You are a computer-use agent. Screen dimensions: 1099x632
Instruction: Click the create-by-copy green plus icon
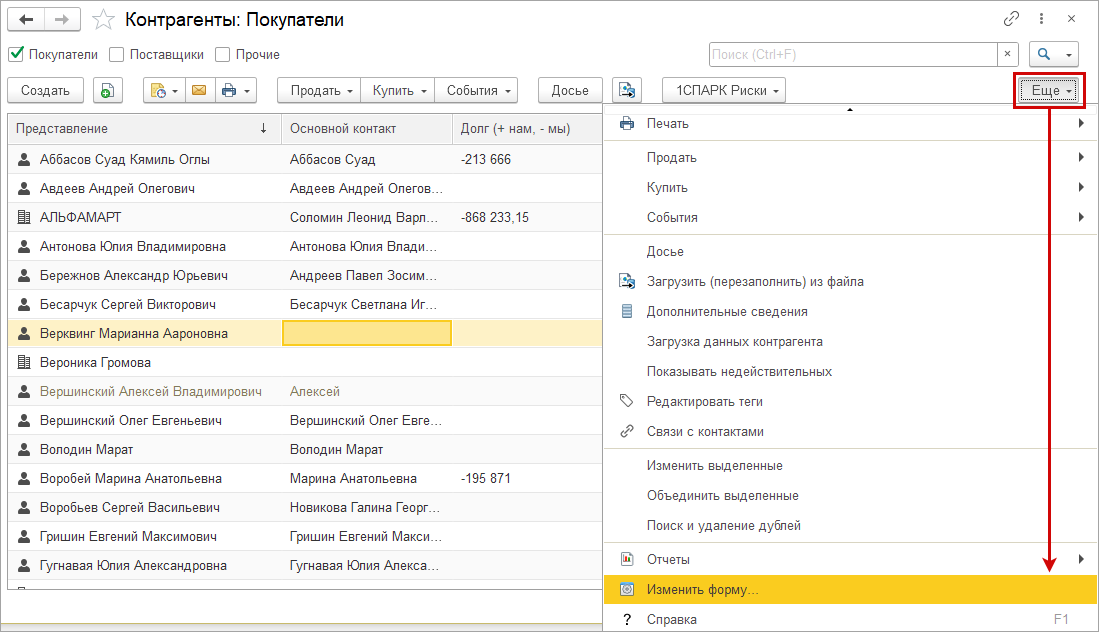[x=108, y=90]
